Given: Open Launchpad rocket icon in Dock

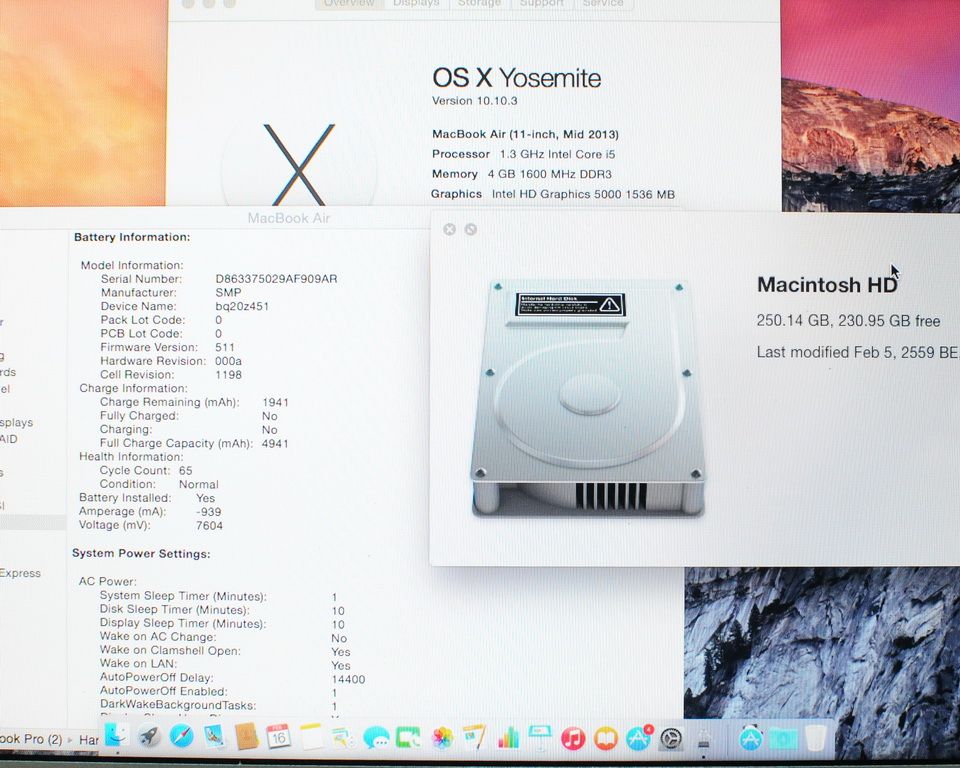Looking at the screenshot, I should click(149, 737).
